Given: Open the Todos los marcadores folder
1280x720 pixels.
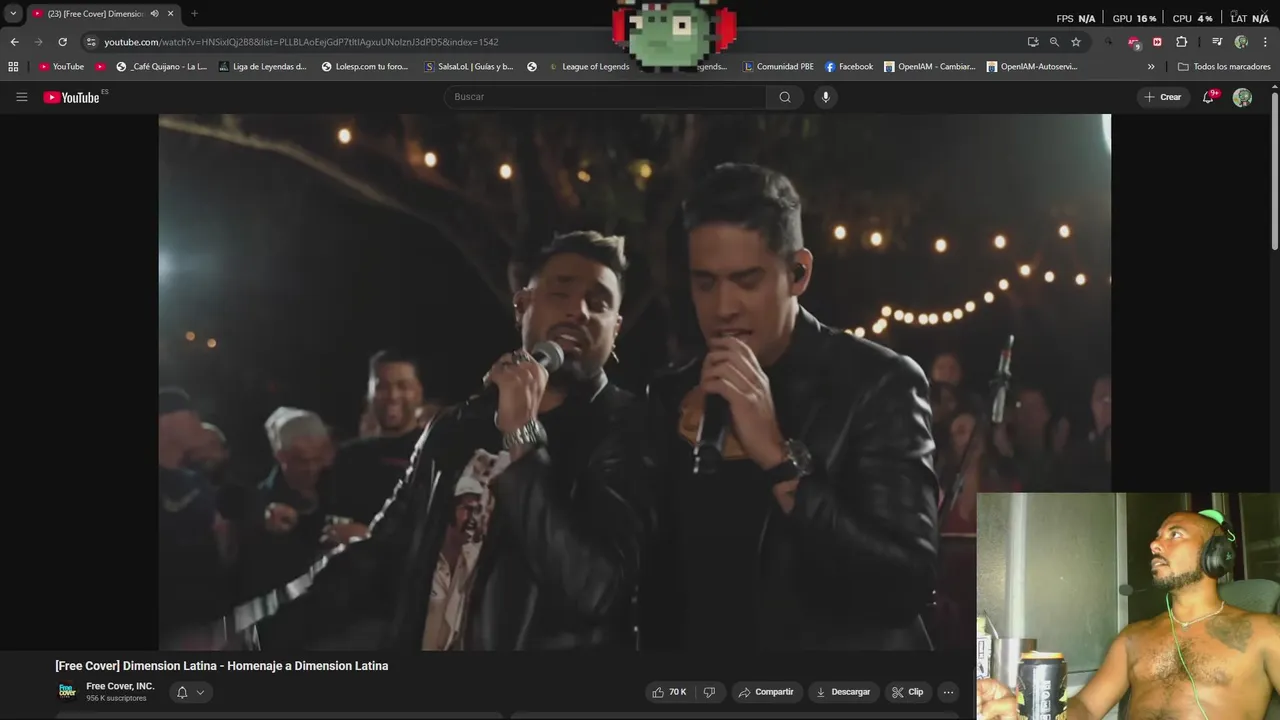Looking at the screenshot, I should click(x=1224, y=67).
